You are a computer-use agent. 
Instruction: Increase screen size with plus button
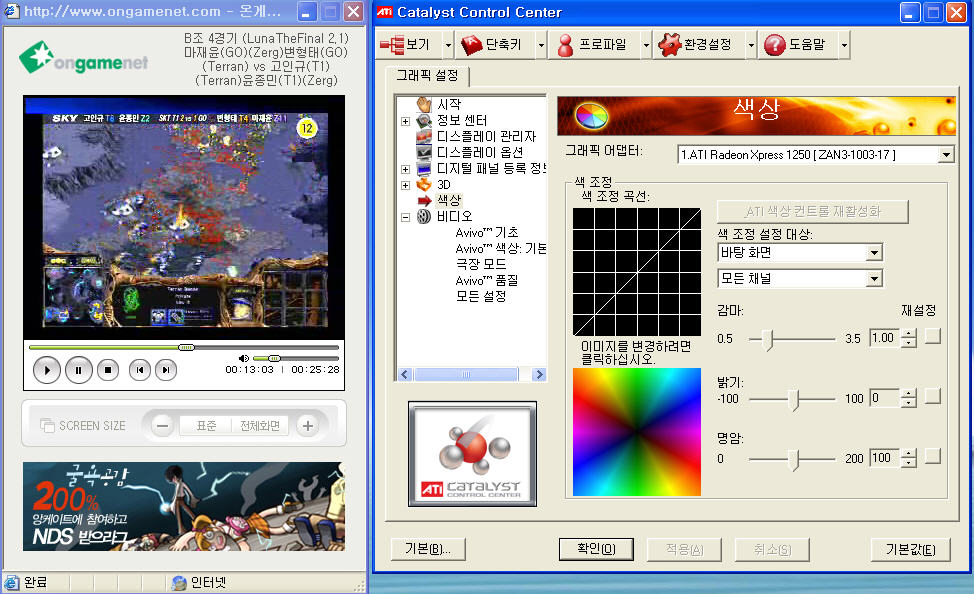click(307, 426)
